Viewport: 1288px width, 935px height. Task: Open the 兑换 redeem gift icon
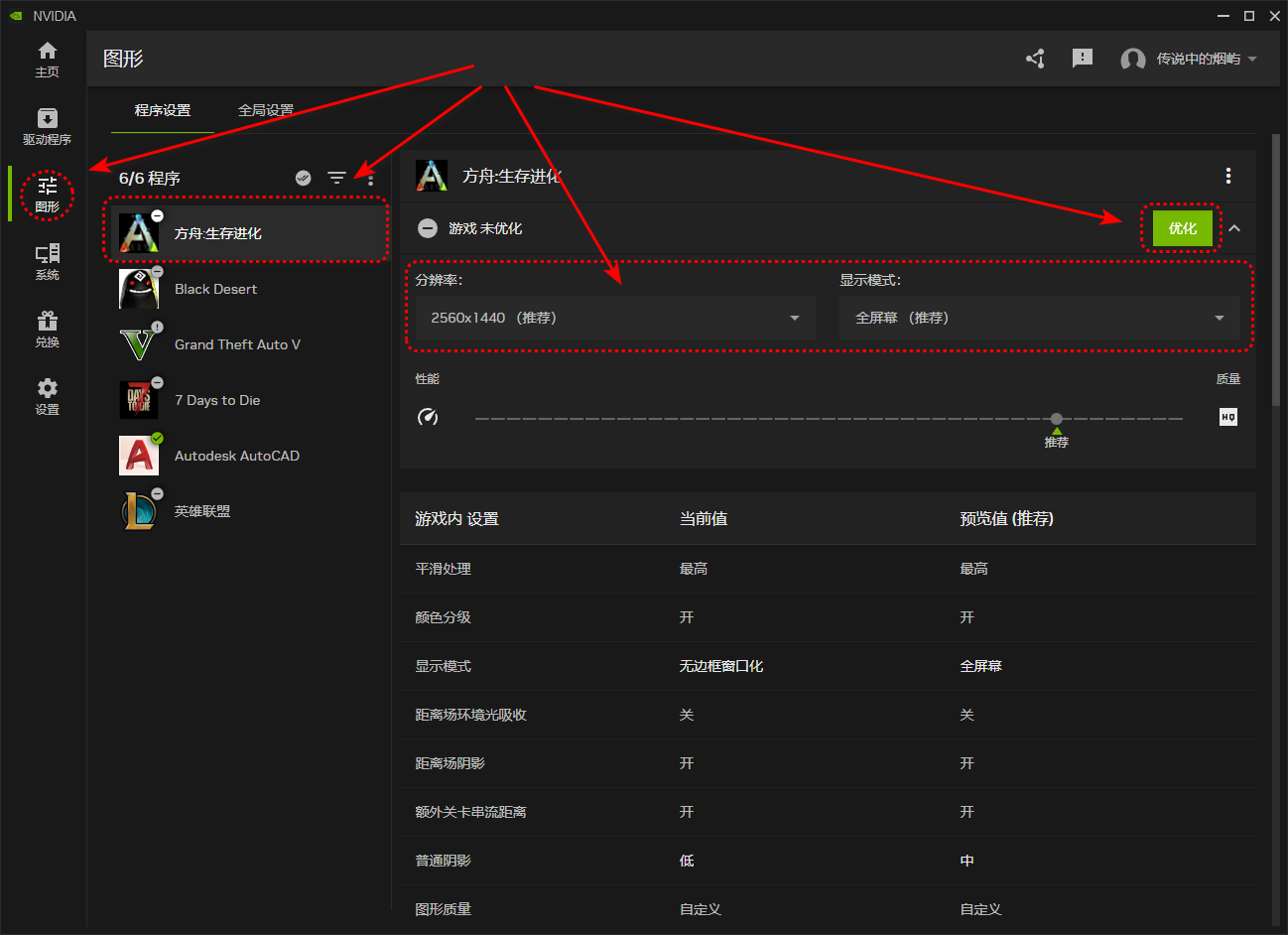pos(47,330)
